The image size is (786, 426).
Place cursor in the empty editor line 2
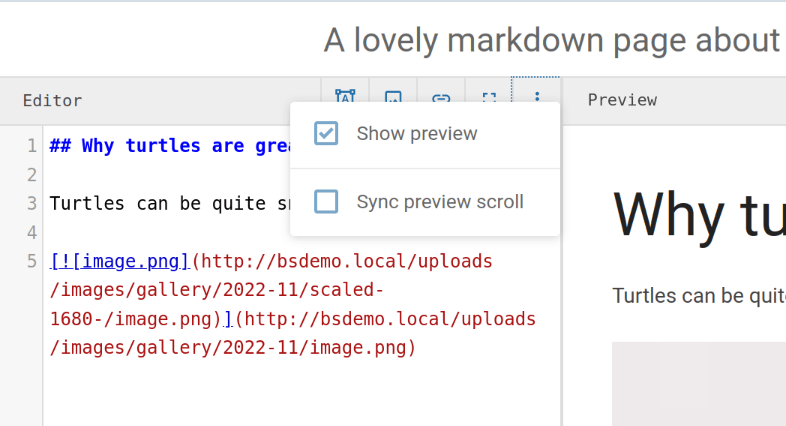coord(150,175)
